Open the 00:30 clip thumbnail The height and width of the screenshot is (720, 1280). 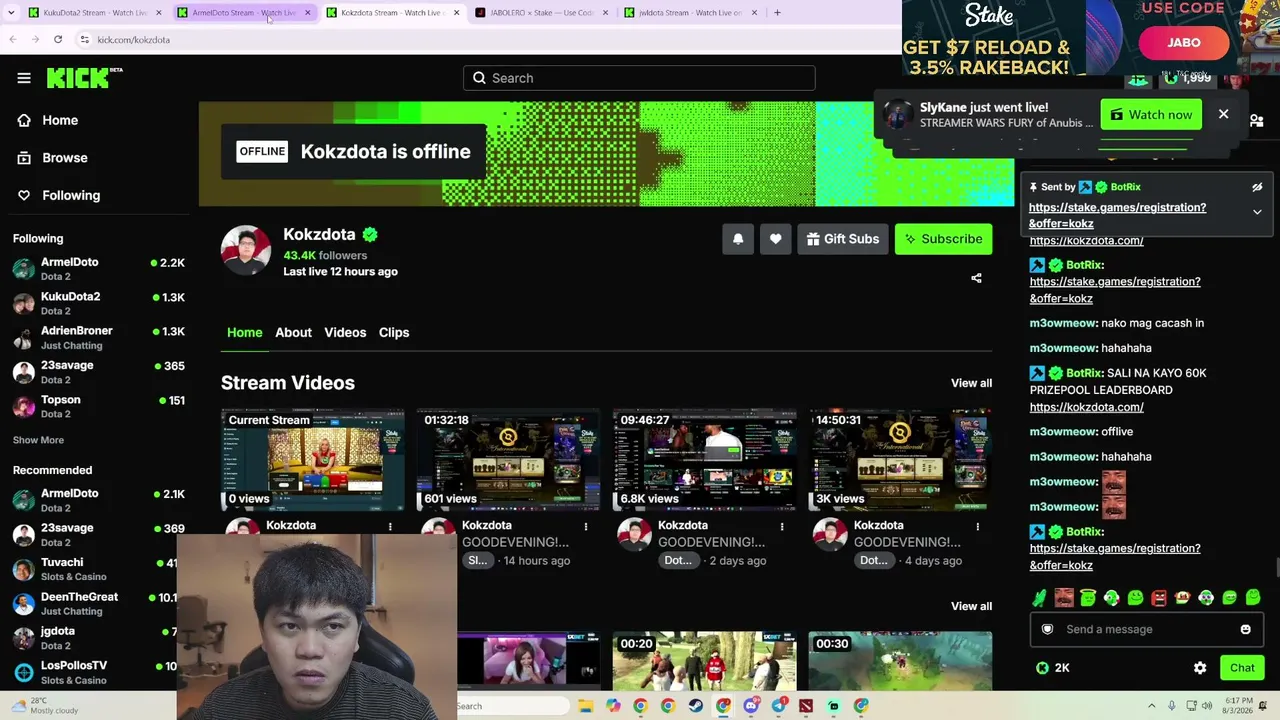900,661
